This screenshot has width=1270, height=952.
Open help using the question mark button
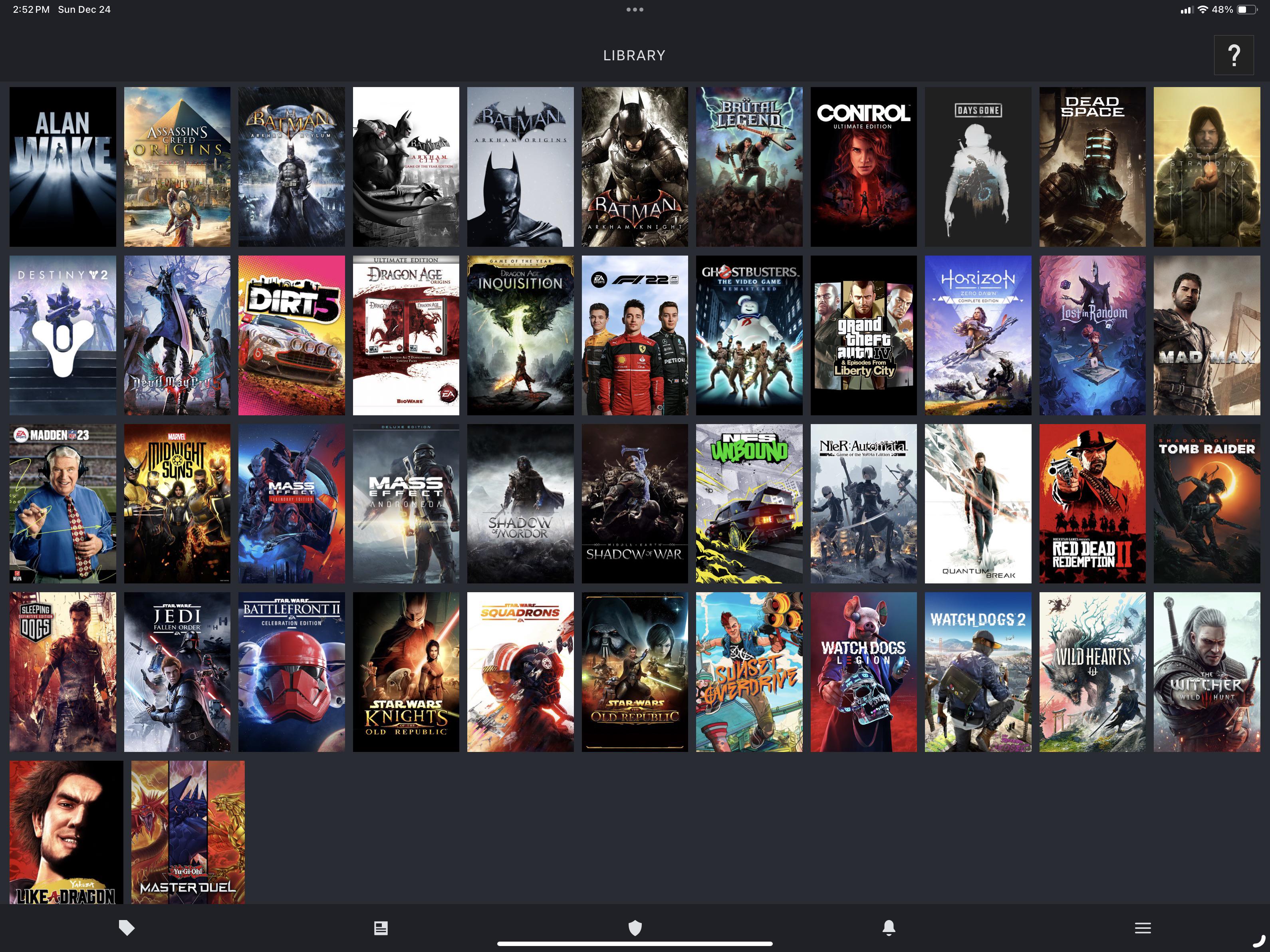1234,55
